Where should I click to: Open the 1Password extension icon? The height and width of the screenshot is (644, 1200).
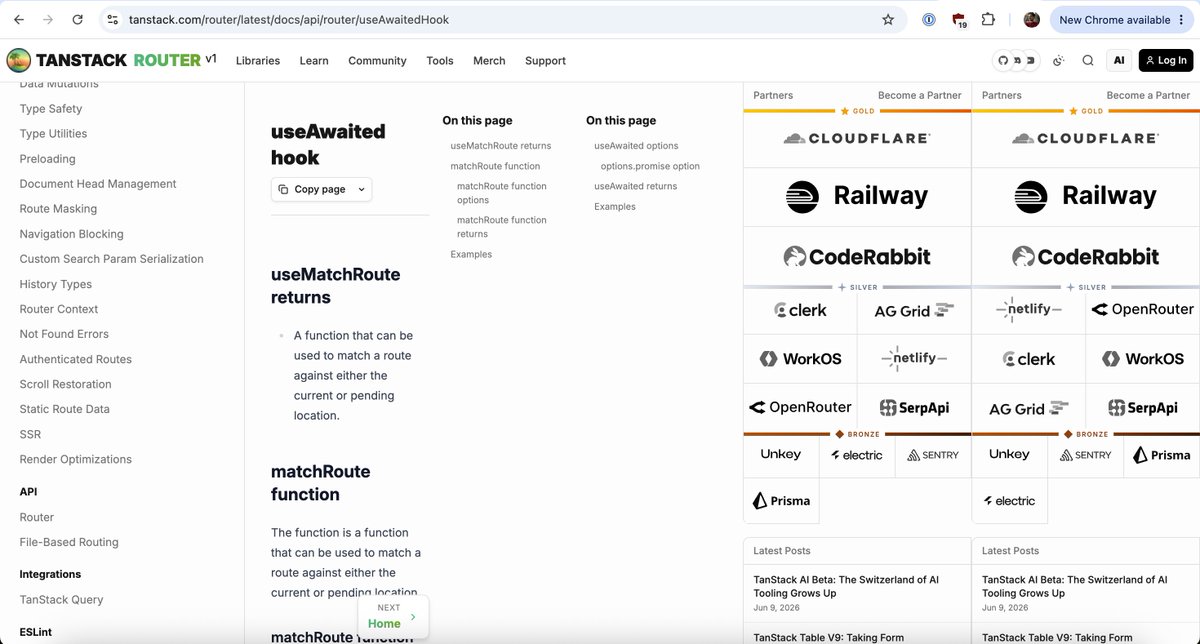click(929, 19)
